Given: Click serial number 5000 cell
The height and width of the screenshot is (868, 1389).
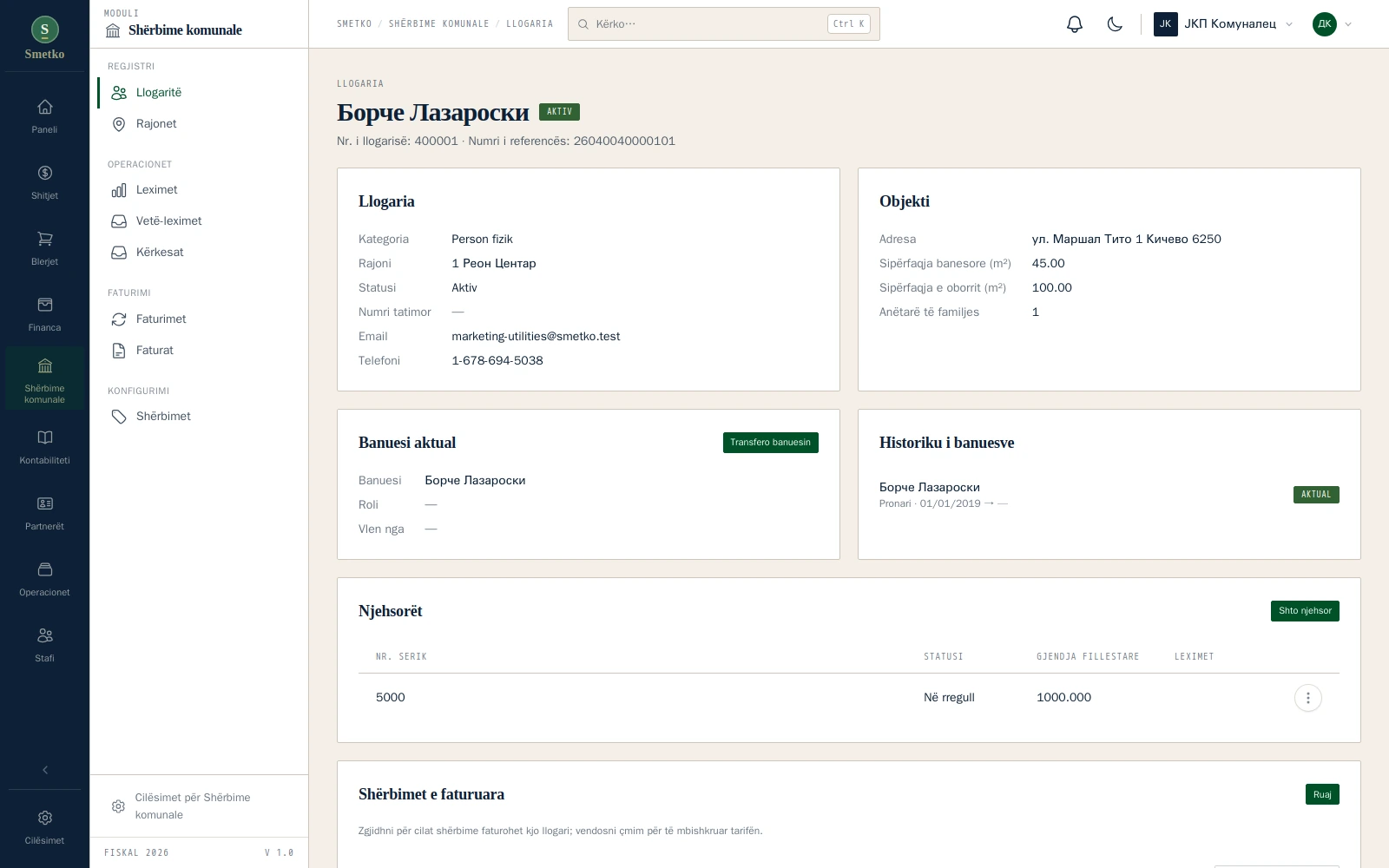Looking at the screenshot, I should pos(391,698).
